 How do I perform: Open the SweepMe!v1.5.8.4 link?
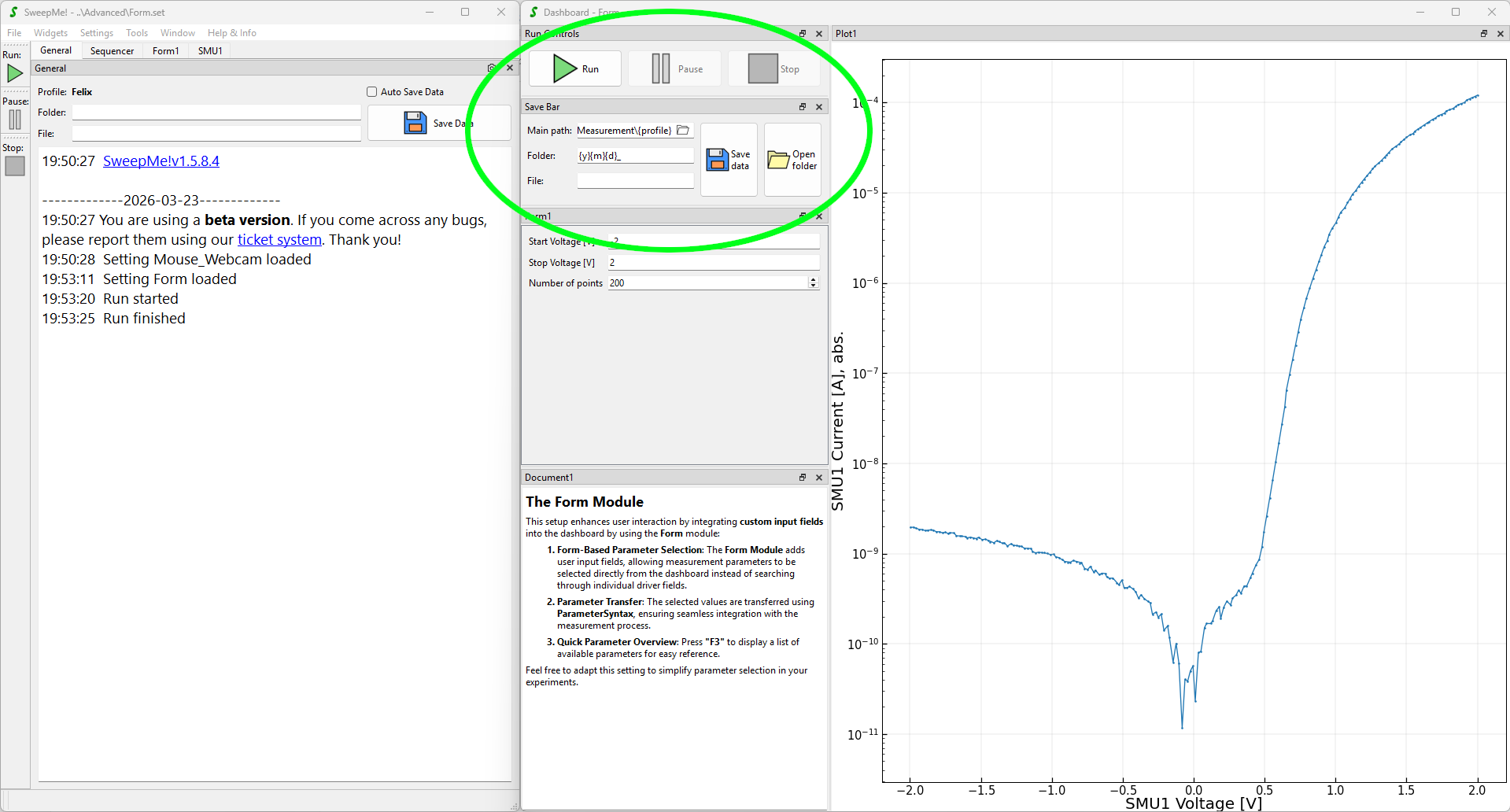[x=161, y=161]
